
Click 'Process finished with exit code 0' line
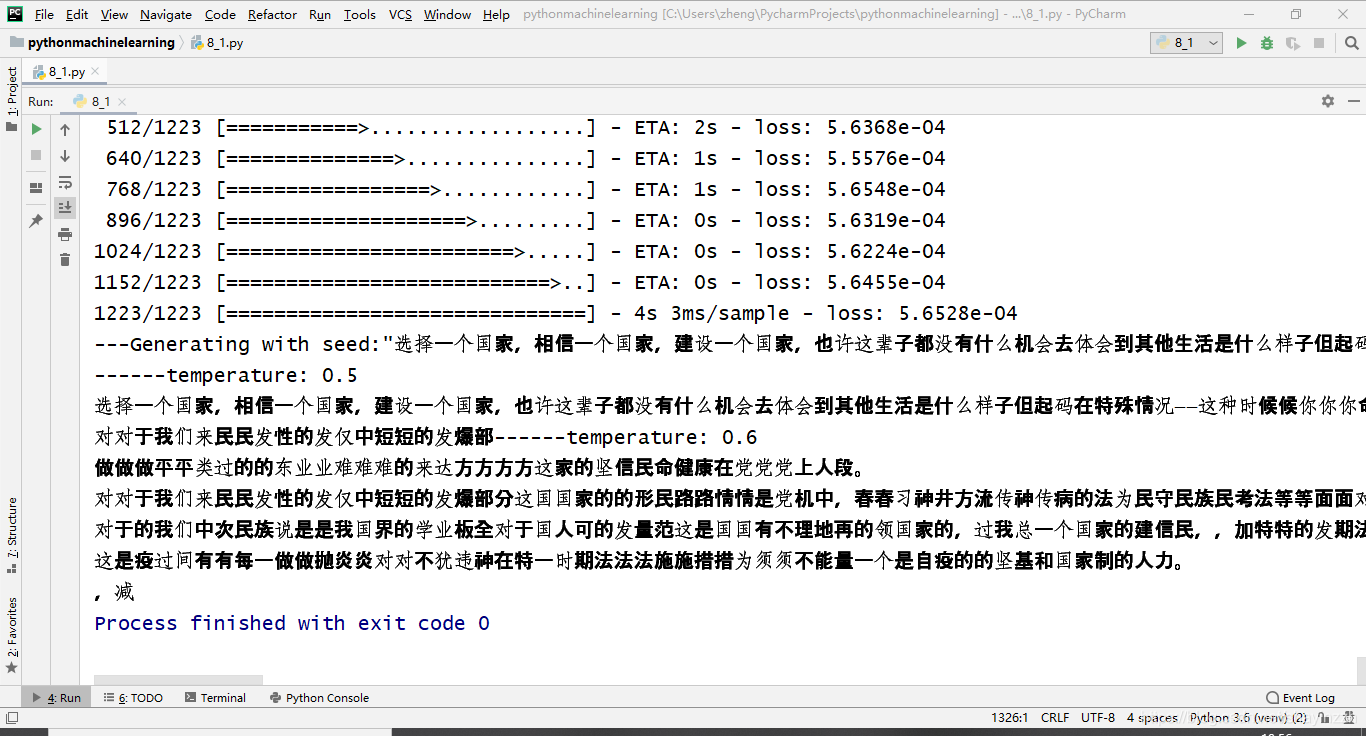pos(292,623)
